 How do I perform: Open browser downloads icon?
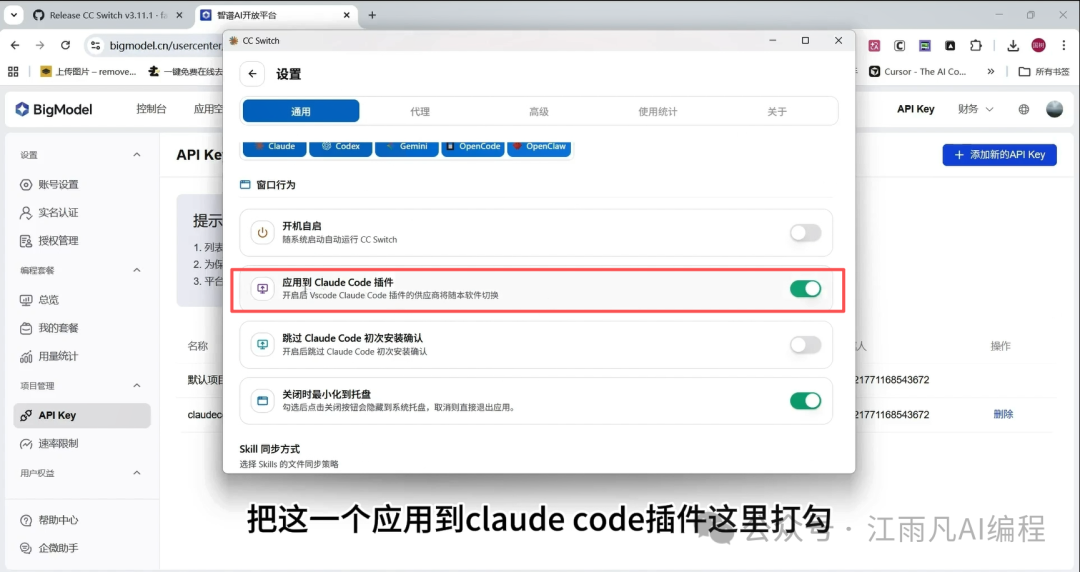point(1012,45)
